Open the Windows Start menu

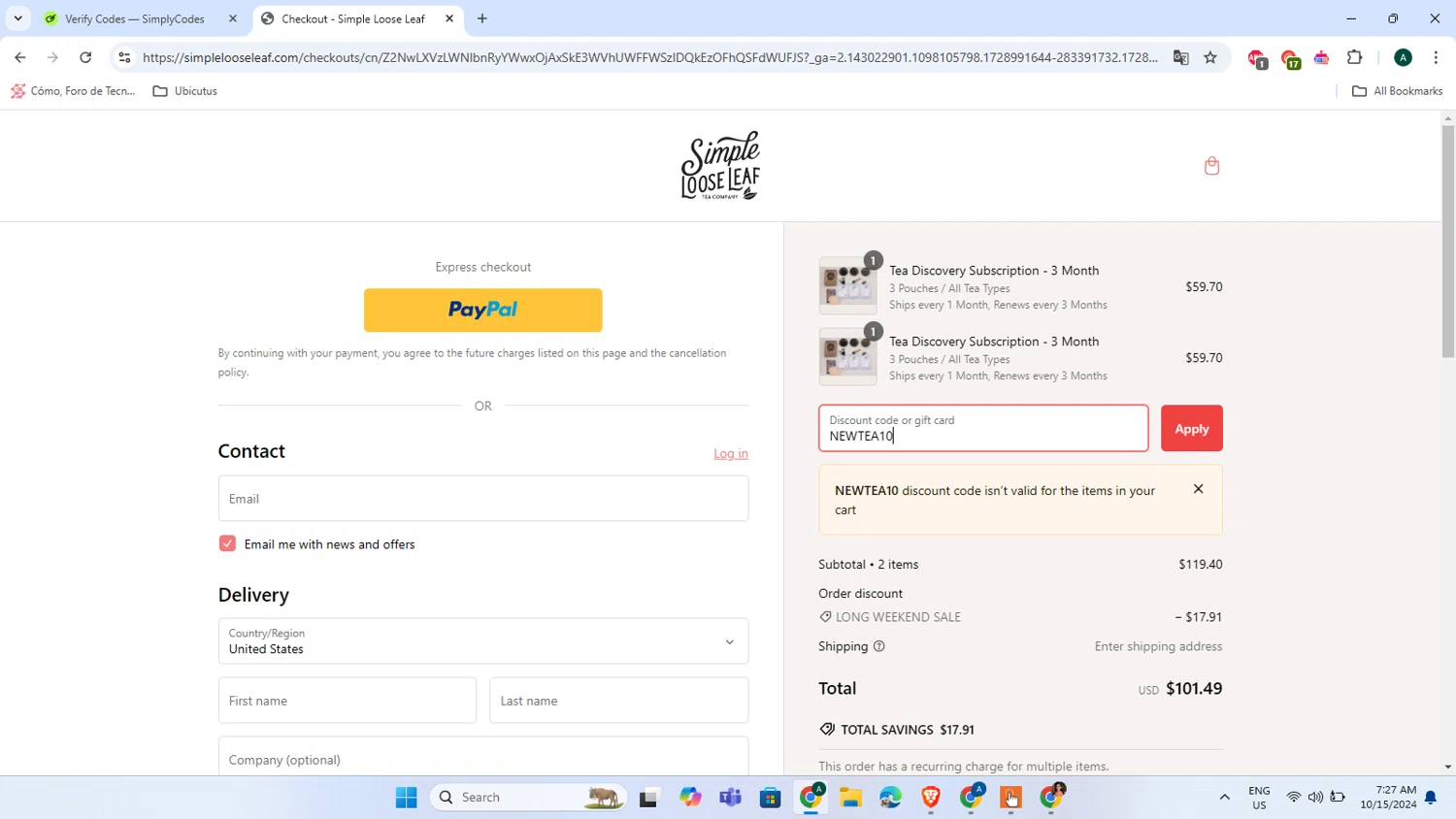[x=406, y=797]
